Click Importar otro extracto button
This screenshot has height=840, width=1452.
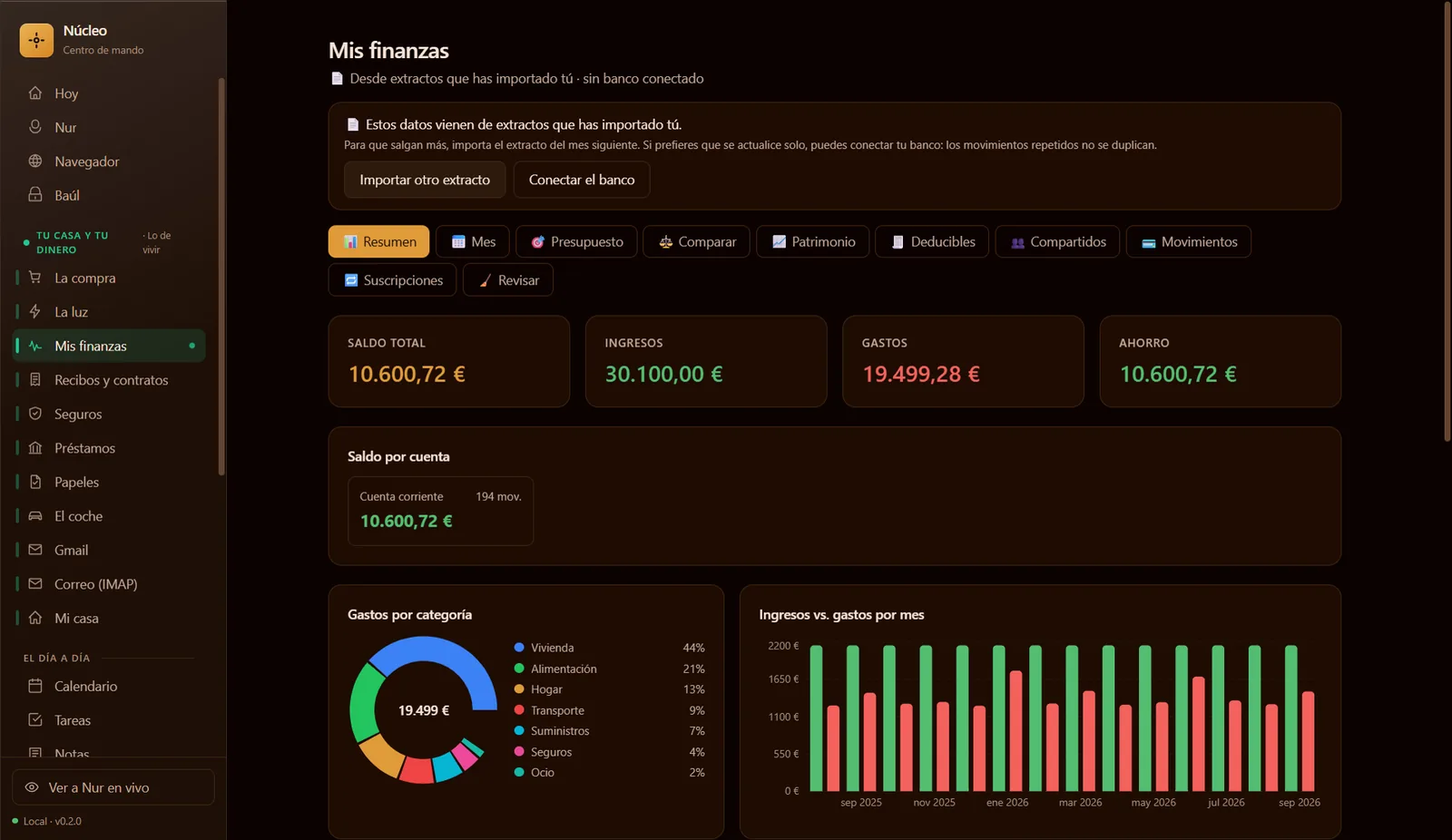tap(425, 180)
